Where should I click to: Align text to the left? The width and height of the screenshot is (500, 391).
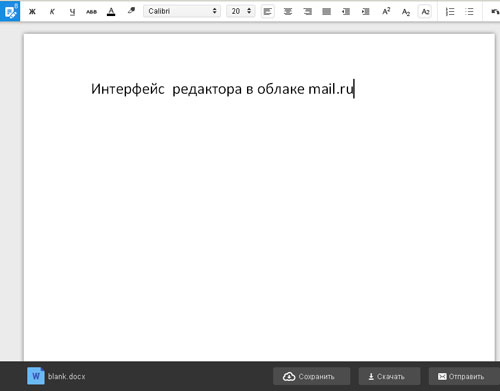(268, 12)
